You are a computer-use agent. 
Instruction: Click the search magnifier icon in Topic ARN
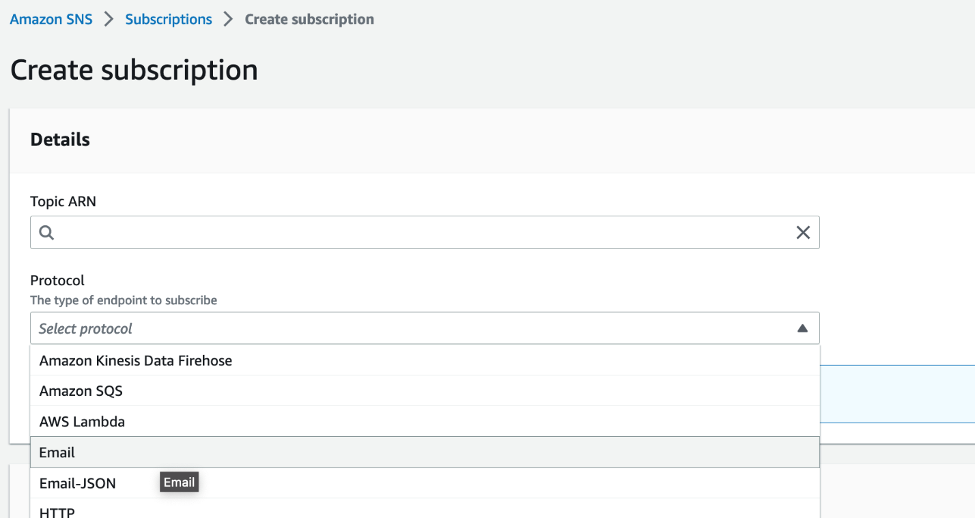point(47,233)
